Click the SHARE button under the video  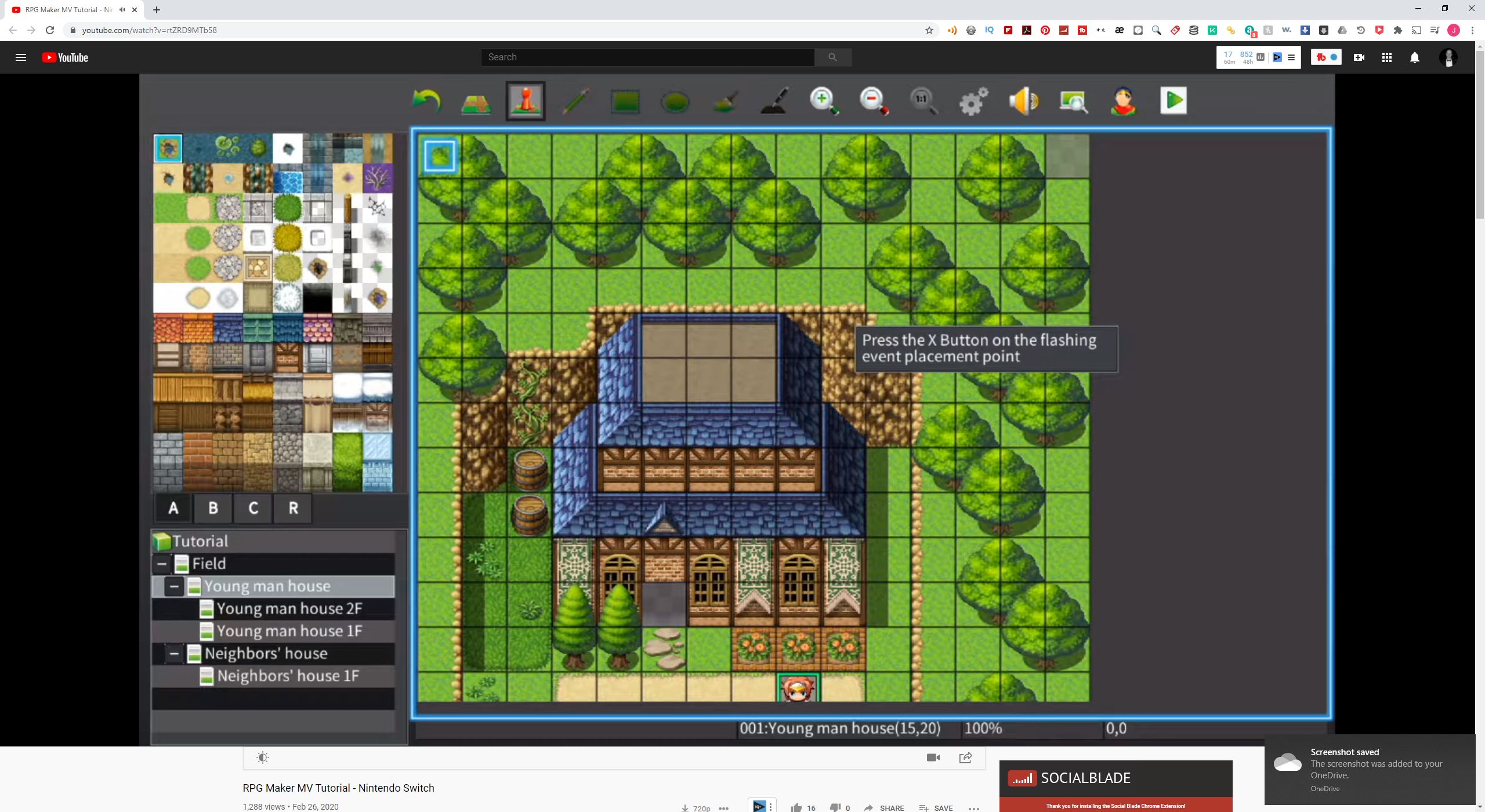[x=884, y=807]
